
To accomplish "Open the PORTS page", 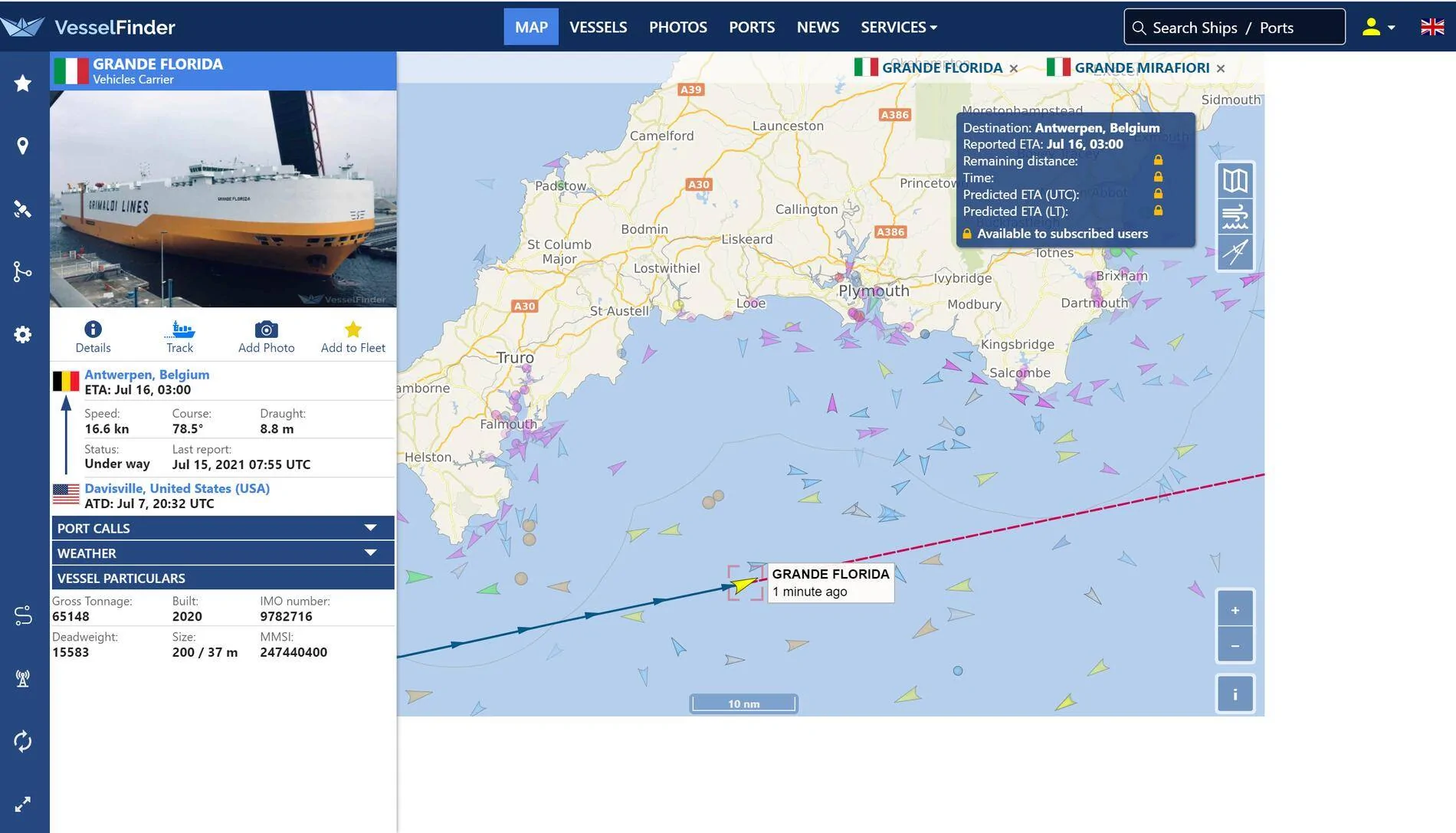I will (x=752, y=27).
